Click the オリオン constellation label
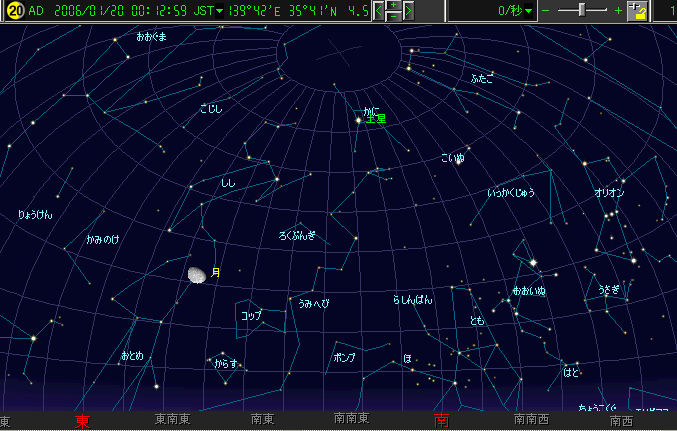The image size is (677, 431). [x=609, y=192]
